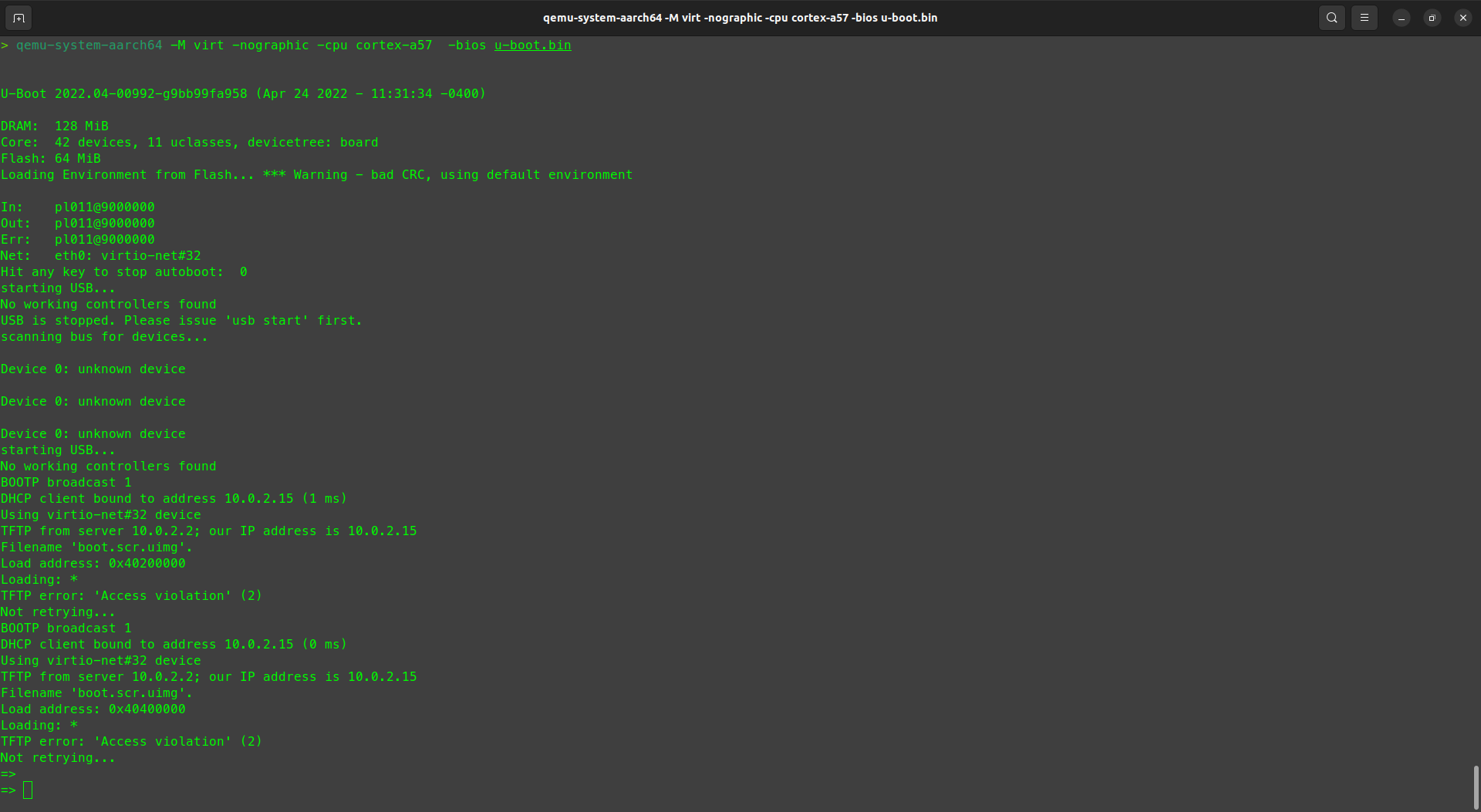Open the terminal search
The height and width of the screenshot is (812, 1481).
[x=1331, y=18]
